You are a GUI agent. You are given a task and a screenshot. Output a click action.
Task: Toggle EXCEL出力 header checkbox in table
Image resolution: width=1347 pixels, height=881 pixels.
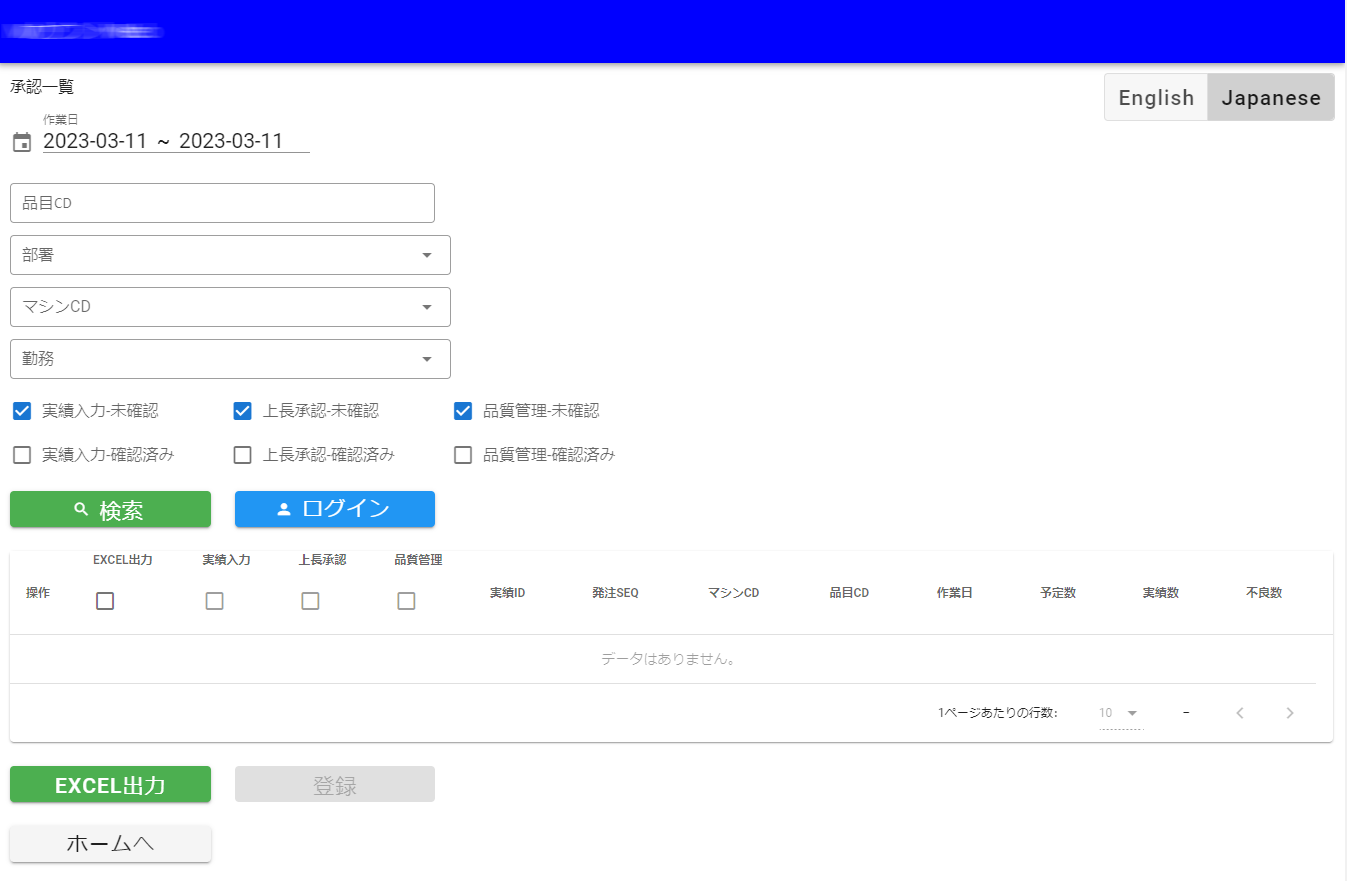105,601
